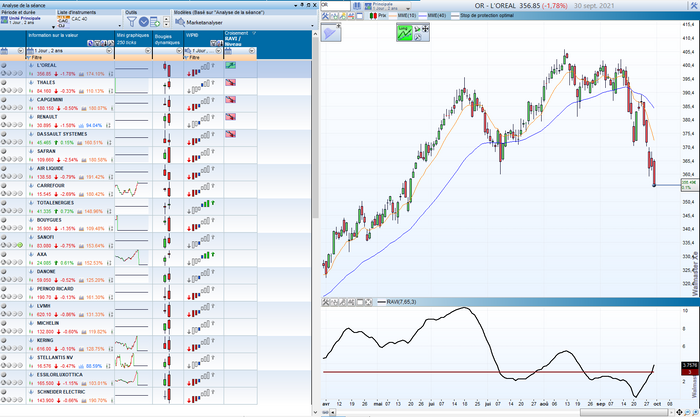The width and height of the screenshot is (700, 417).
Task: Click the Mini graphiques column header
Action: (x=133, y=38)
